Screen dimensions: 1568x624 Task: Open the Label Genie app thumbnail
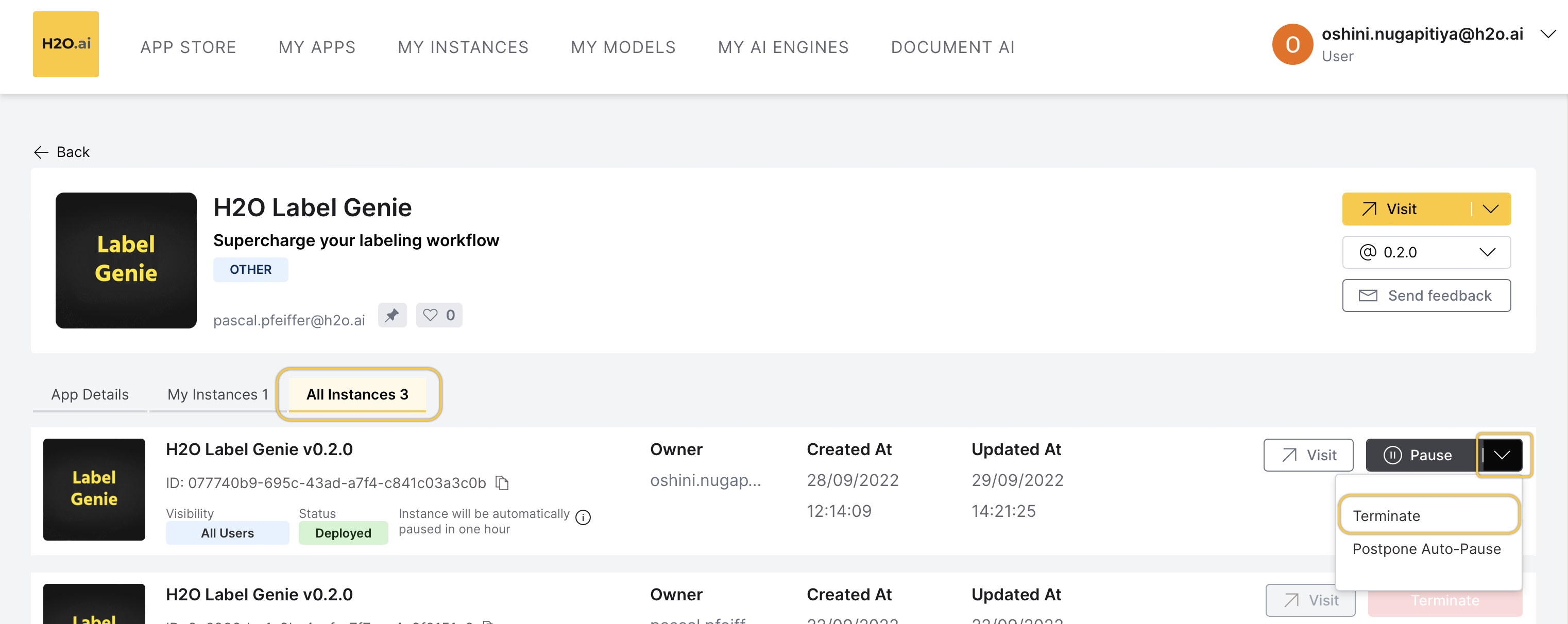pyautogui.click(x=125, y=261)
